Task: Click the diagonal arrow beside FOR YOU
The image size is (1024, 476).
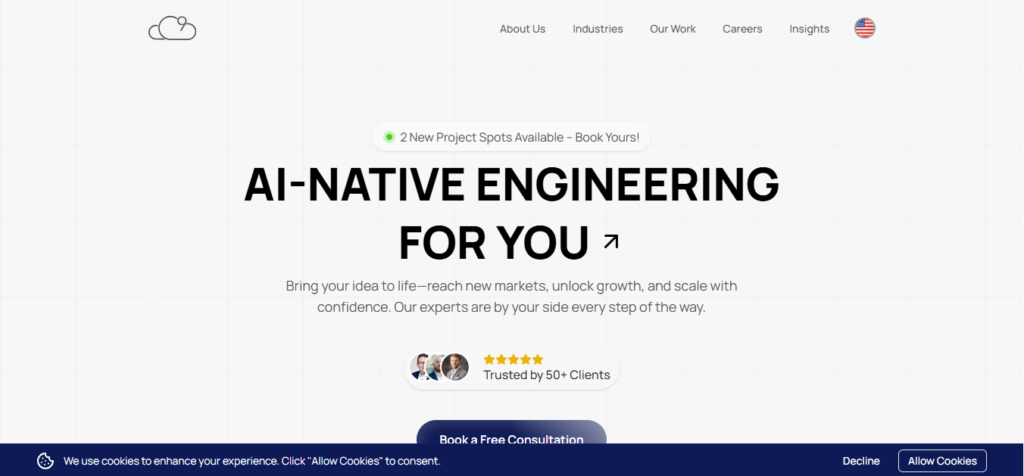Action: click(x=611, y=241)
